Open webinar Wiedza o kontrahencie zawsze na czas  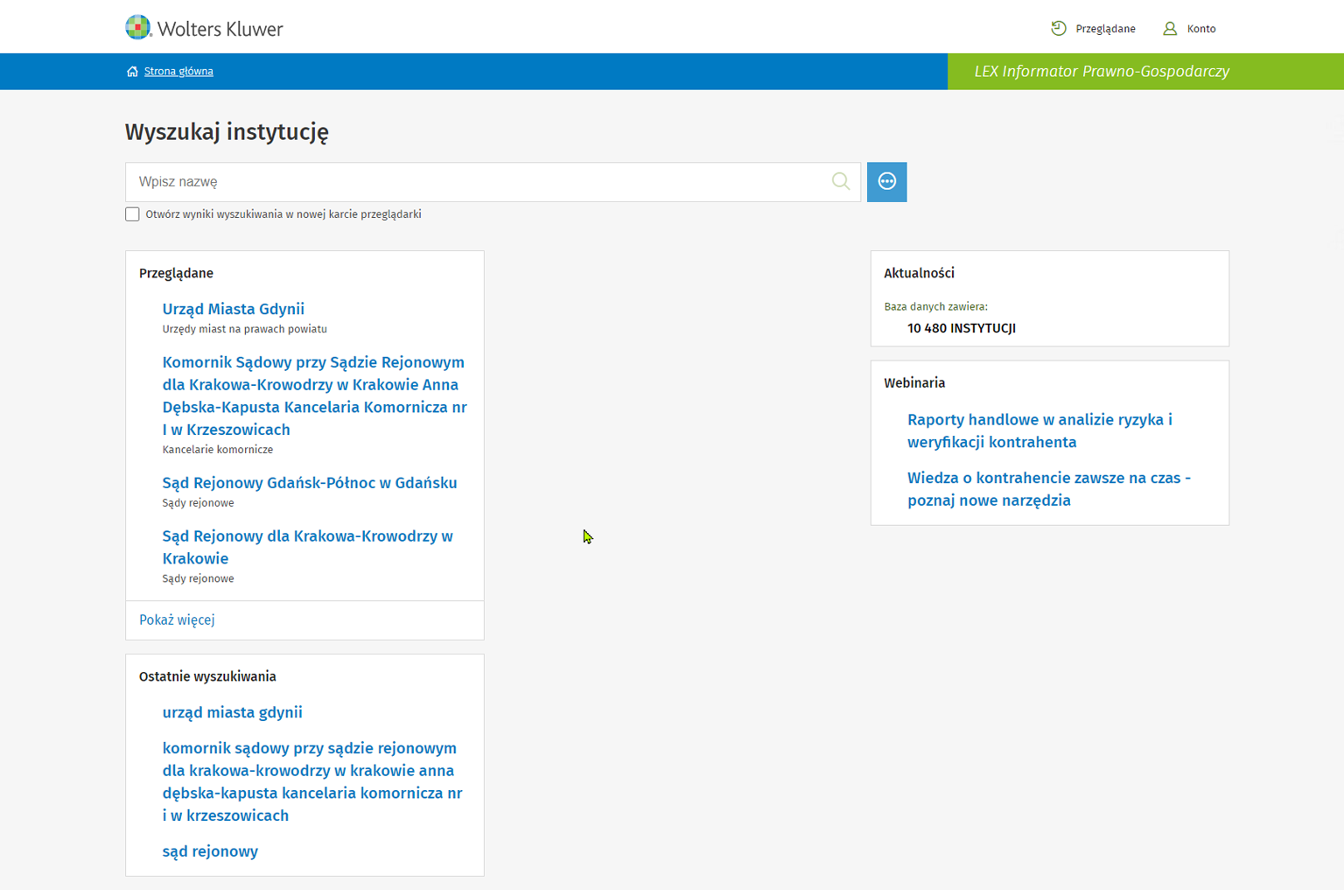1048,489
